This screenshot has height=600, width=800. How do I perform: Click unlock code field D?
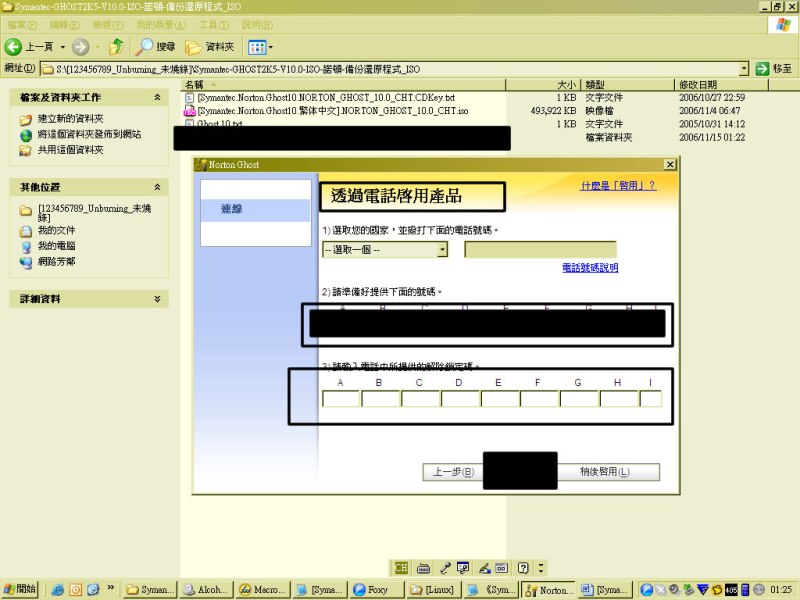click(x=460, y=398)
